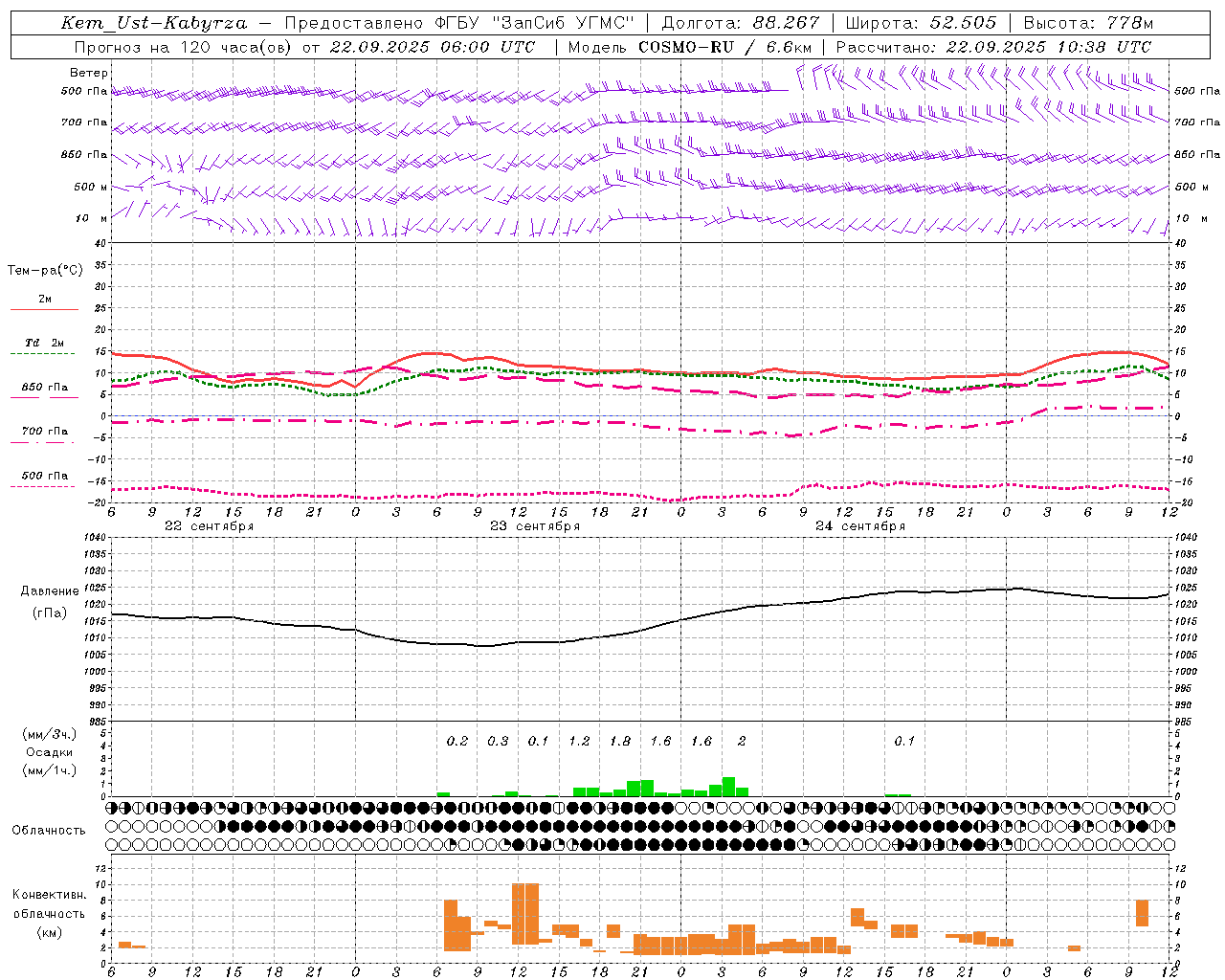Click the Тем-ра(°C) axis label
This screenshot has width=1225, height=980.
click(x=45, y=271)
